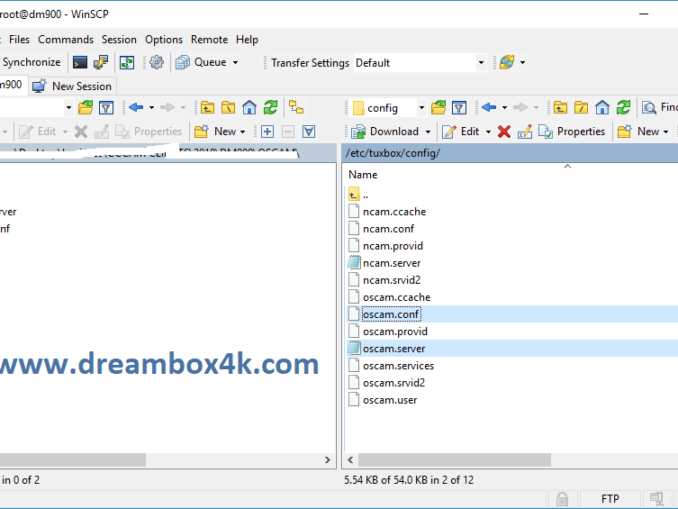The width and height of the screenshot is (678, 509).
Task: Go to local root directory icon
Action: (x=228, y=108)
